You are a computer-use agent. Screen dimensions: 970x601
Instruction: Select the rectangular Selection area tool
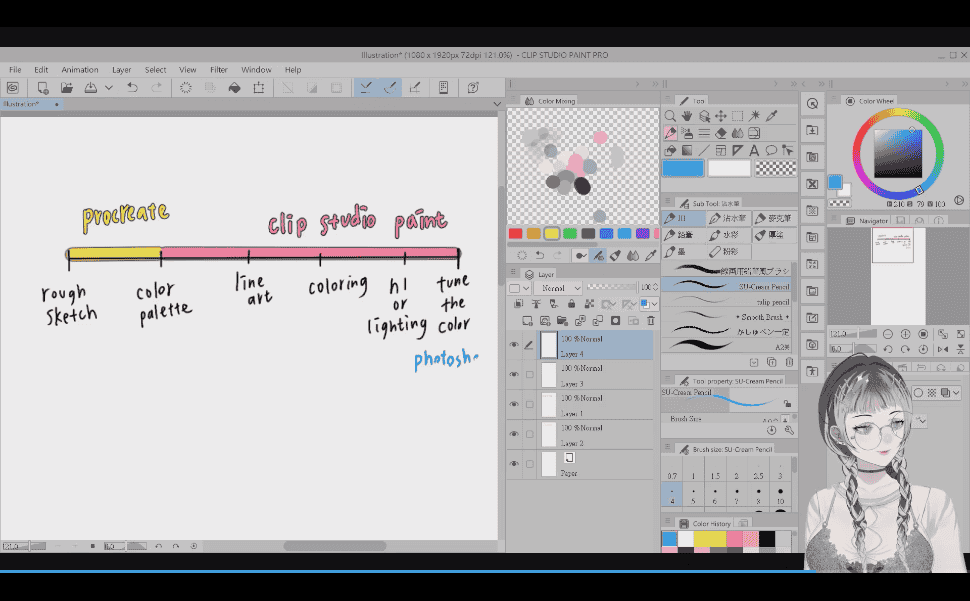737,116
